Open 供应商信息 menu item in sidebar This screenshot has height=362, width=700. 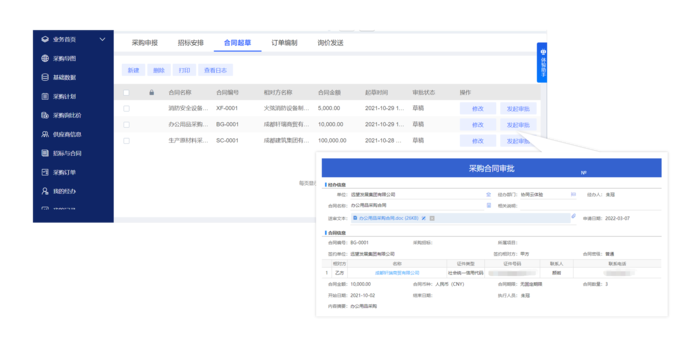tap(67, 134)
